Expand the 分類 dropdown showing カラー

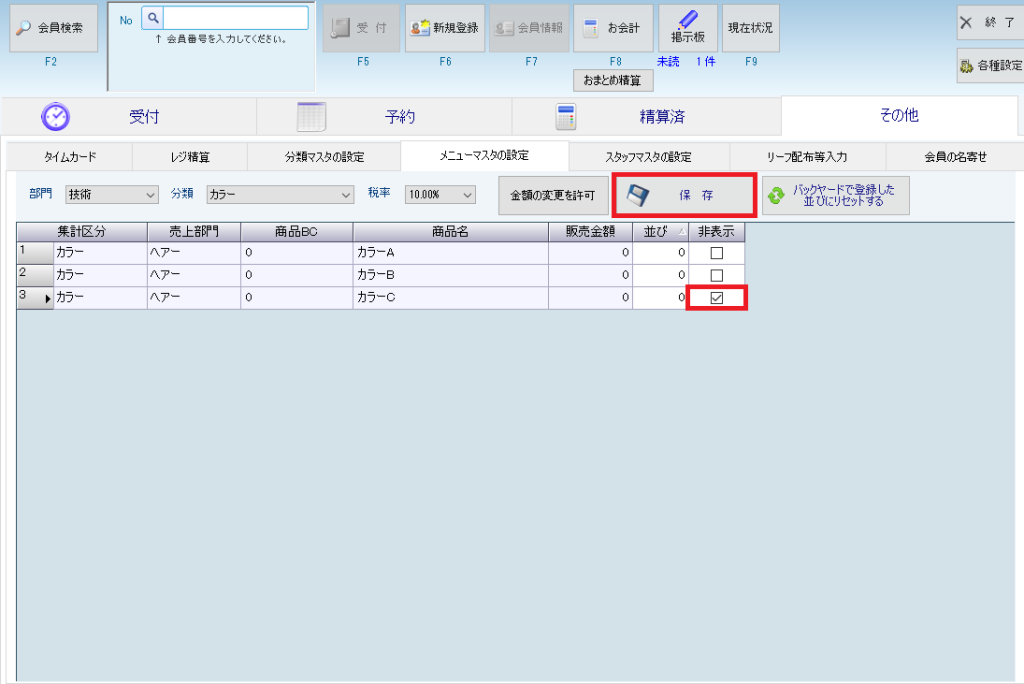280,195
